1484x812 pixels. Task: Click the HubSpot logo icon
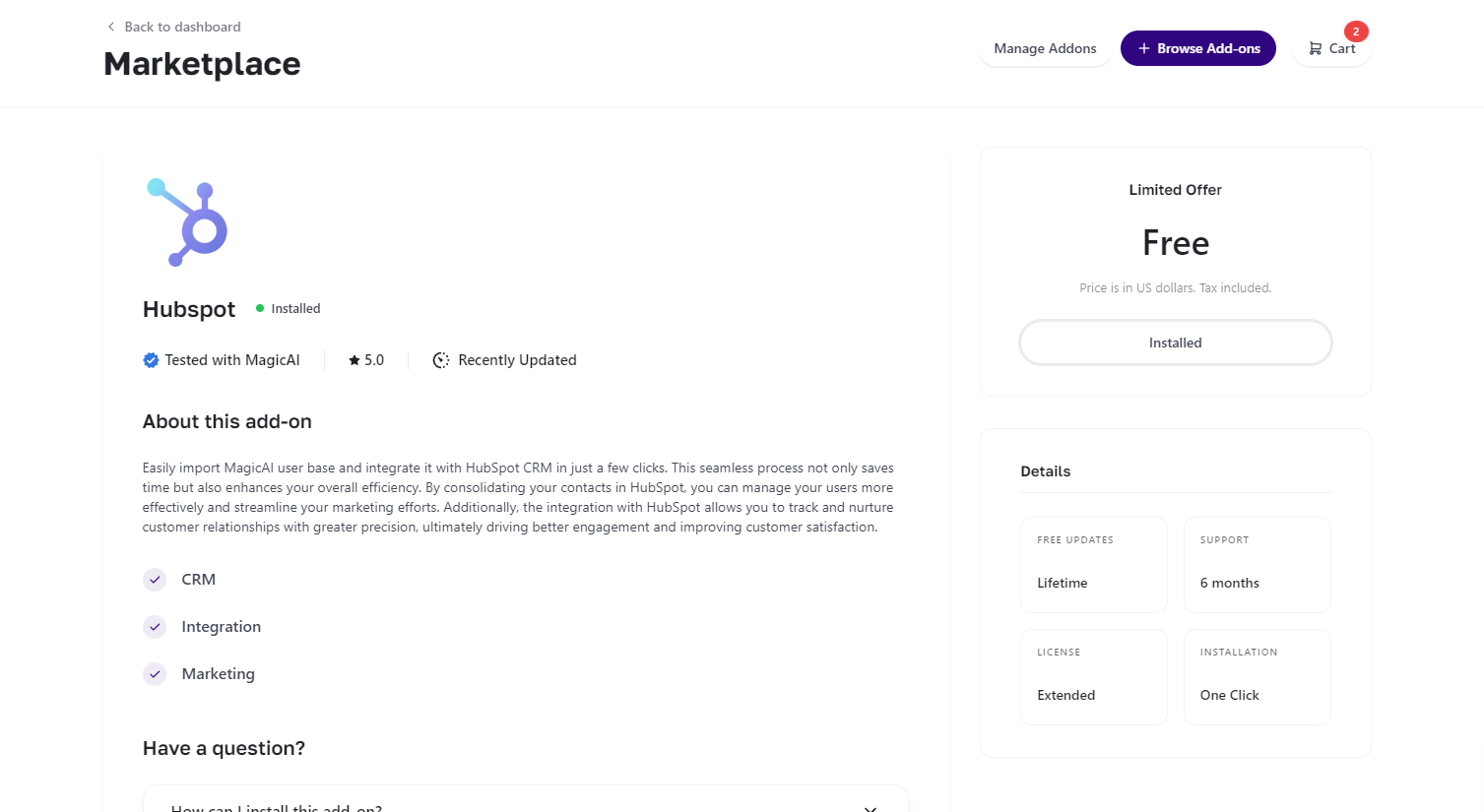point(187,222)
